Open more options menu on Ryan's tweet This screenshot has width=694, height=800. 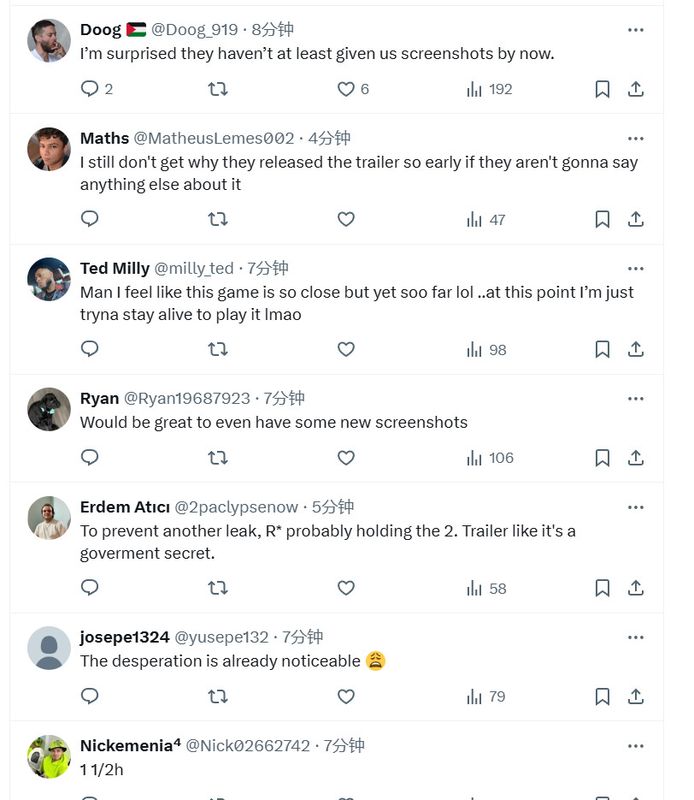click(636, 399)
